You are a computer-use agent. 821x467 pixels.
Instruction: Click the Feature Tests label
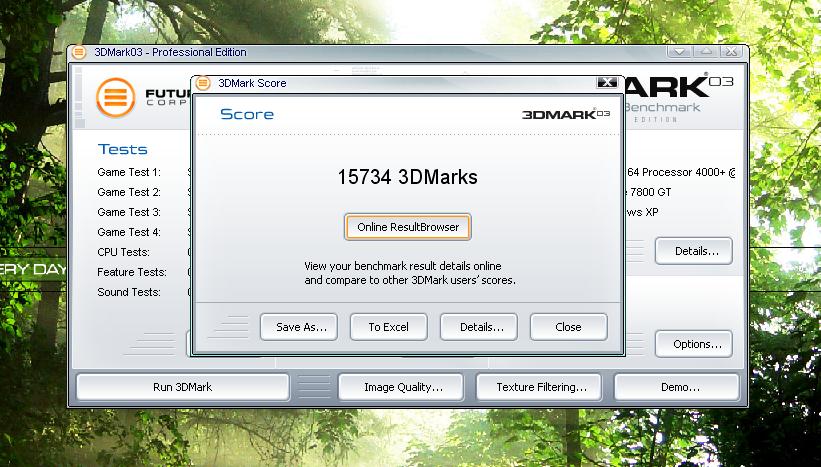pos(132,272)
